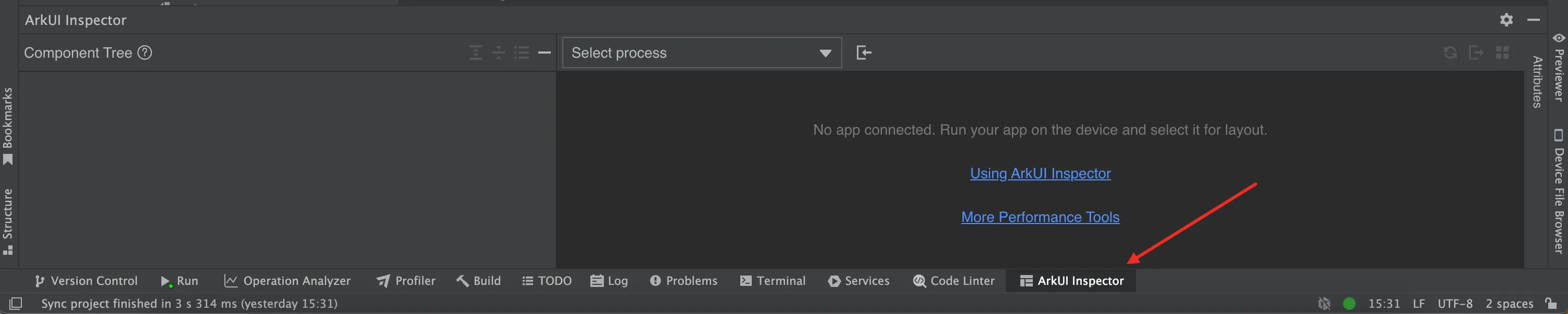Open the Code Linter tab

(954, 281)
